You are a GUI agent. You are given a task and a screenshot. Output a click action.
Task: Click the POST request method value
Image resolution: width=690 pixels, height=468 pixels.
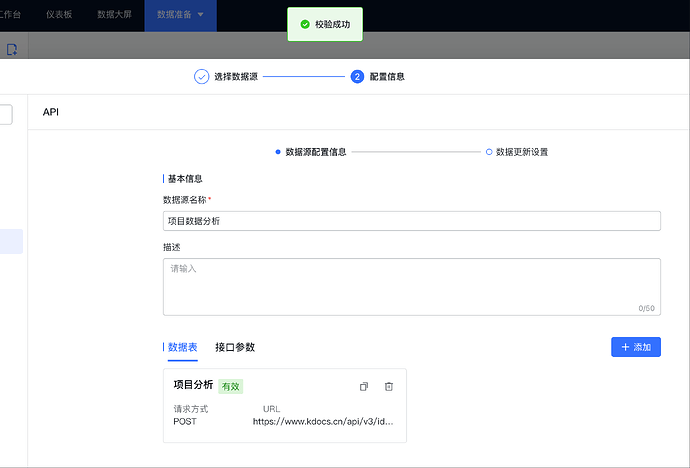tap(185, 421)
